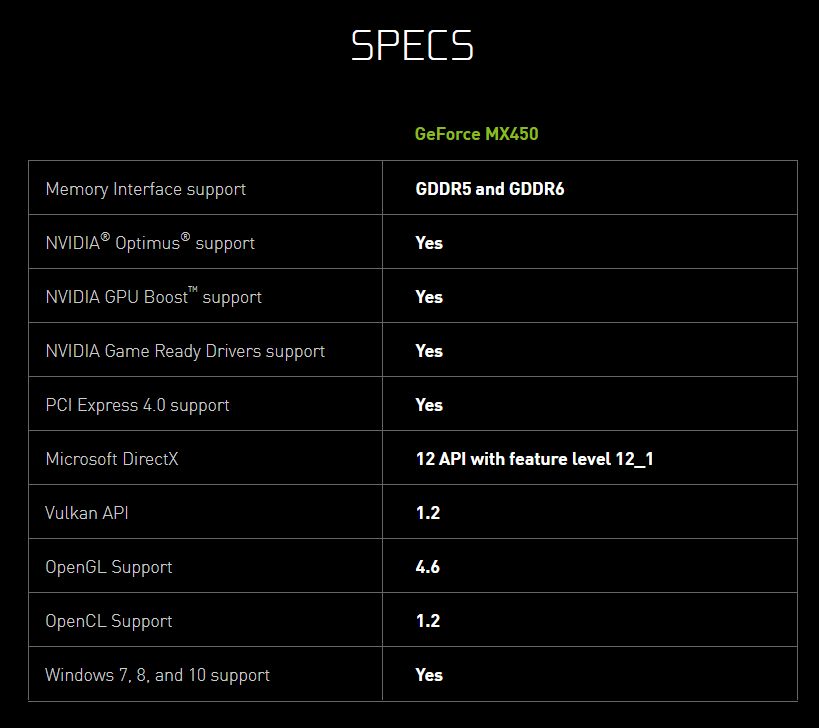Screen dimensions: 819x728
Task: Select NVIDIA Game Ready Drivers support label
Action: click(x=185, y=351)
